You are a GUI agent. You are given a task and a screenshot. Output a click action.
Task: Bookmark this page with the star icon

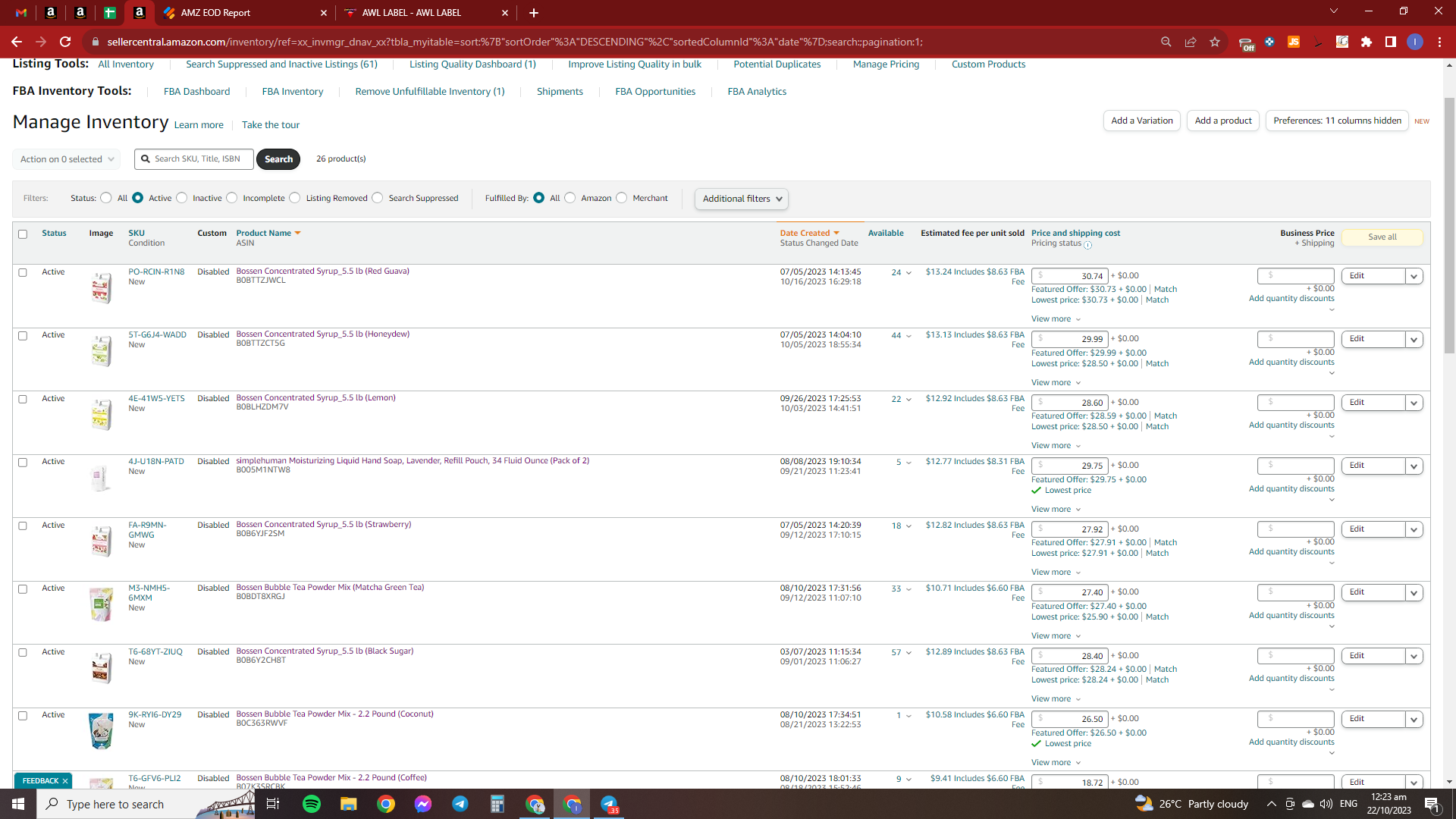tap(1215, 42)
